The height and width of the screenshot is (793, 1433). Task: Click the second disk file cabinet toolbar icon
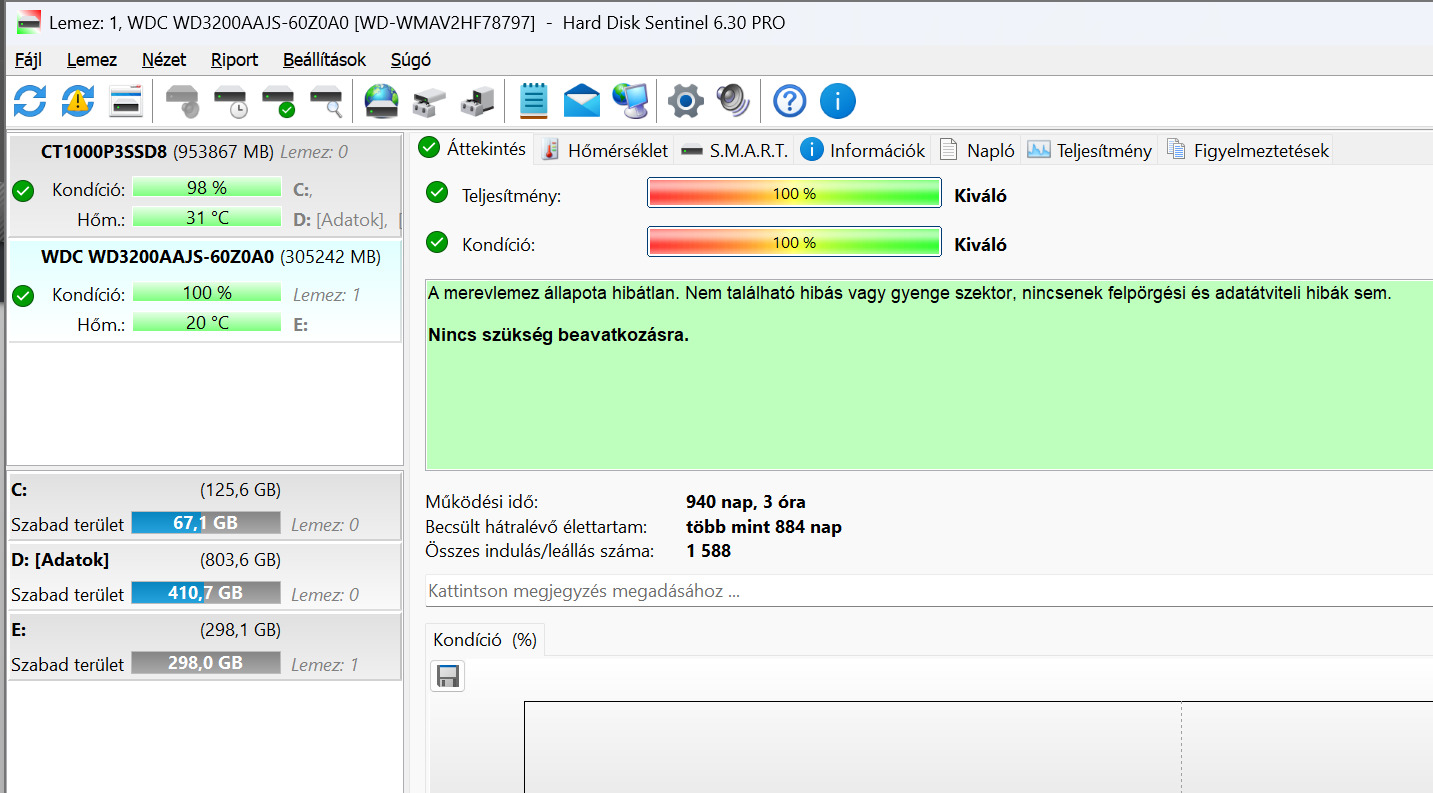[478, 100]
